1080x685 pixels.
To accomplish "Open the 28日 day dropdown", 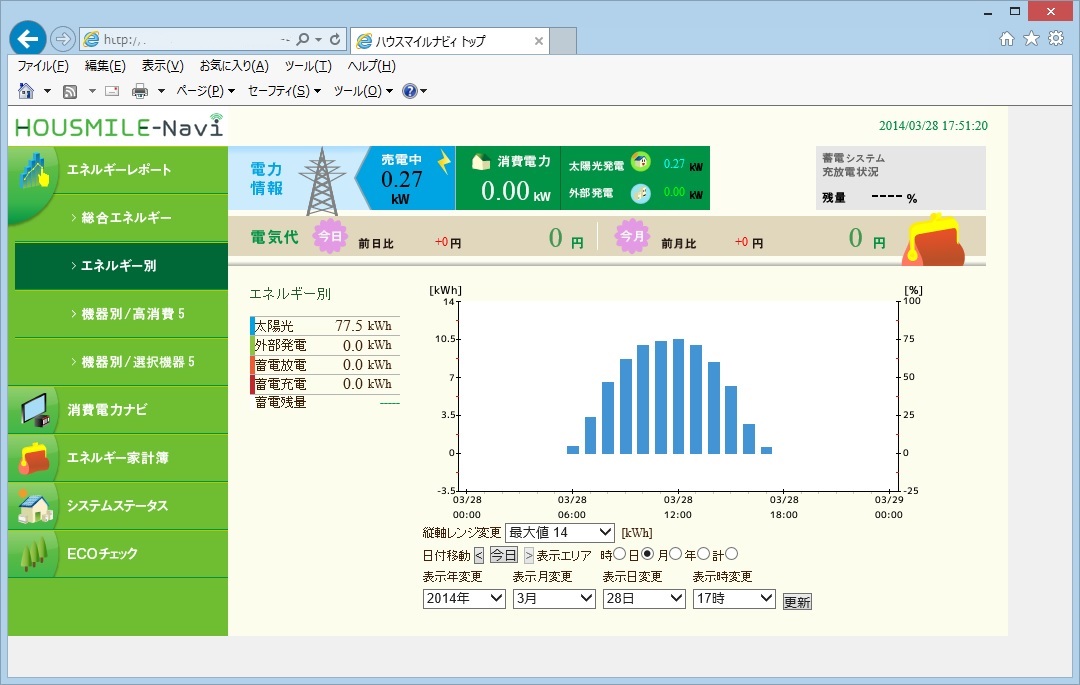I will 644,599.
